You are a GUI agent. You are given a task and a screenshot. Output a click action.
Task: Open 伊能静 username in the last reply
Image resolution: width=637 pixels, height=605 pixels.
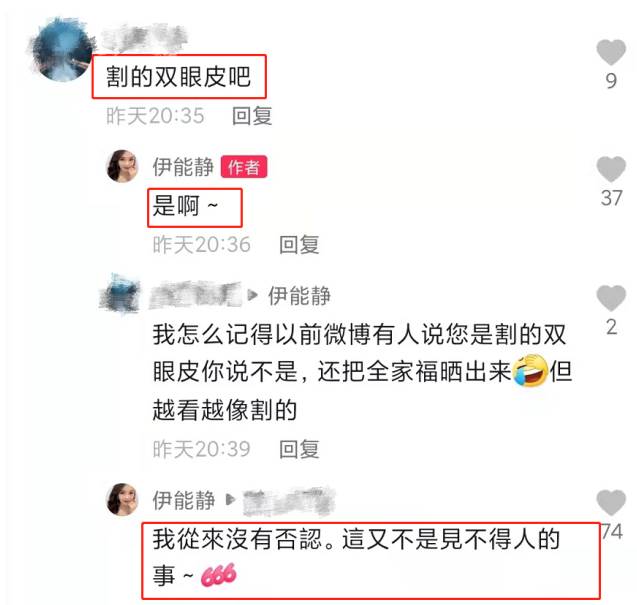click(x=183, y=500)
